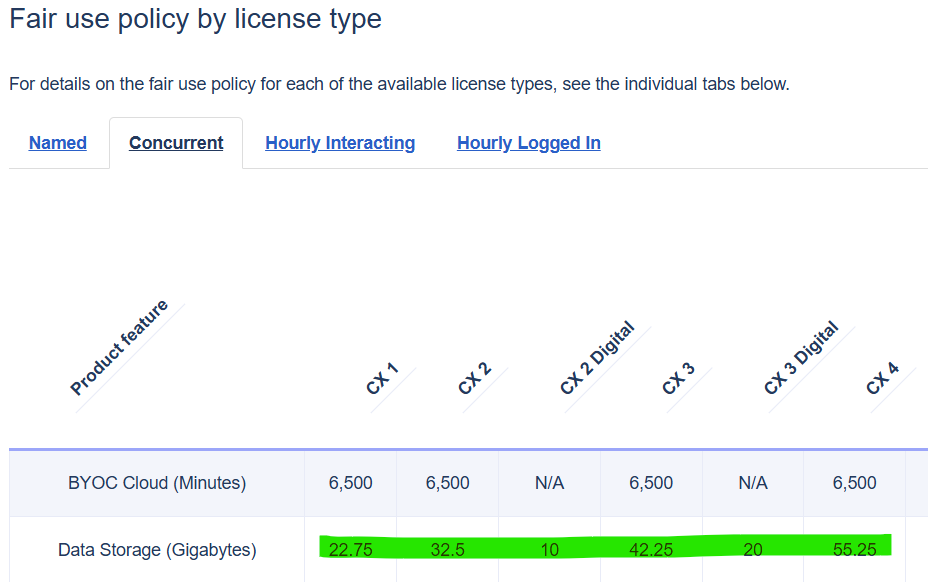Click the 55.25 data storage cell
The width and height of the screenshot is (928, 582).
click(x=855, y=550)
